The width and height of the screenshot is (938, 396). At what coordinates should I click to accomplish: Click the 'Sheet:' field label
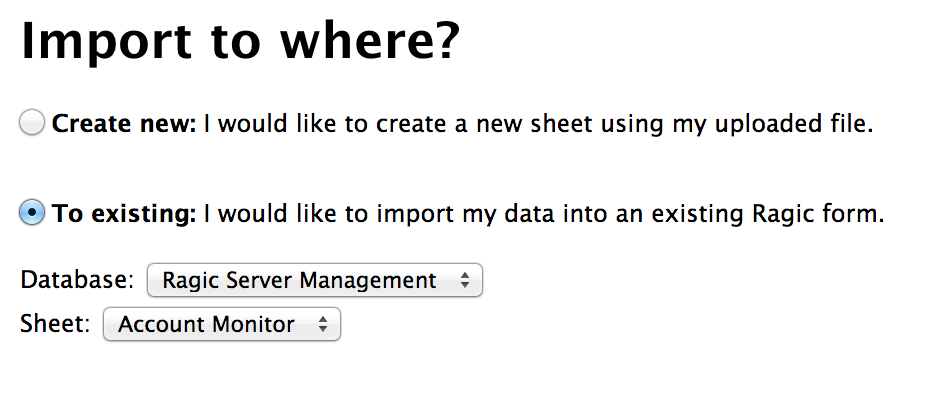point(55,324)
